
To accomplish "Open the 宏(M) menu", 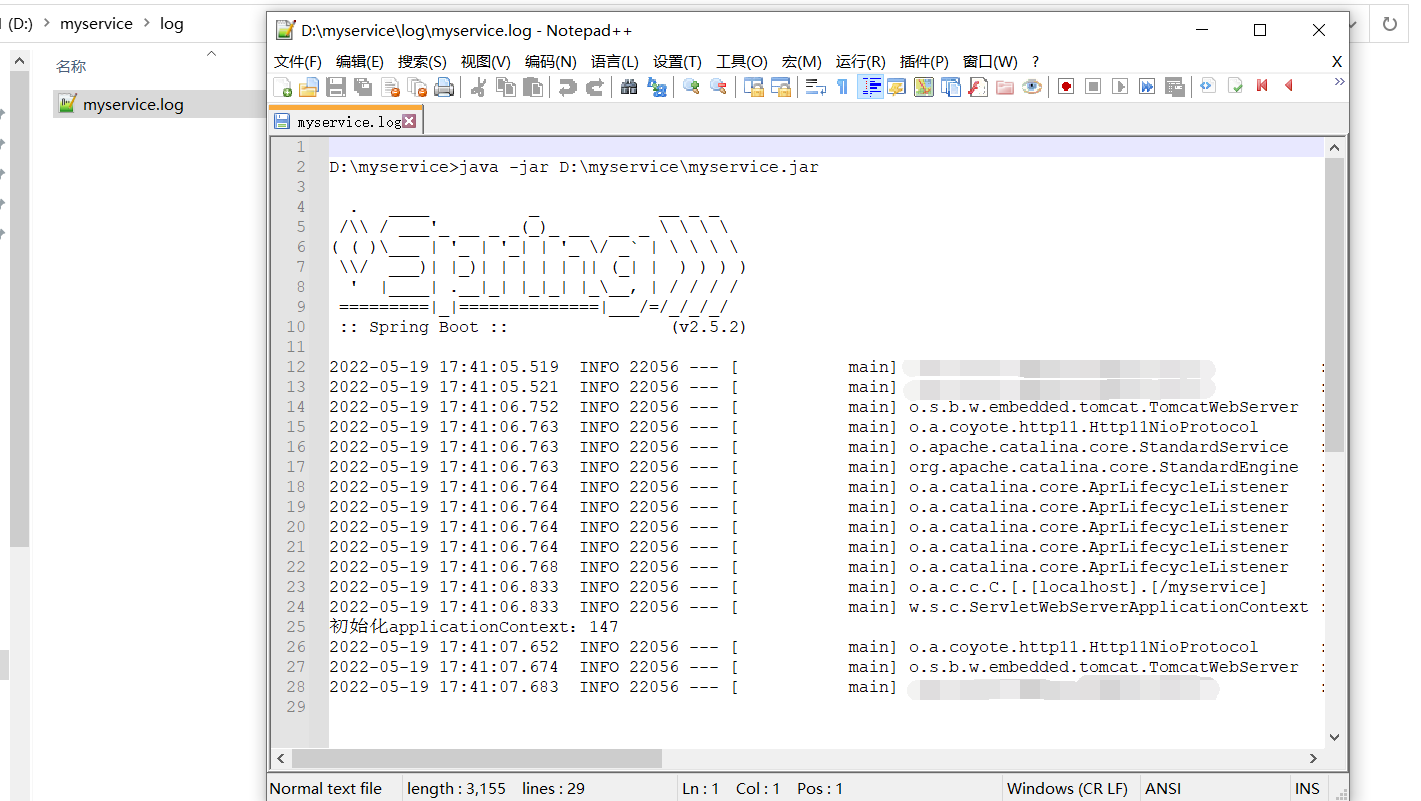I will click(x=802, y=61).
